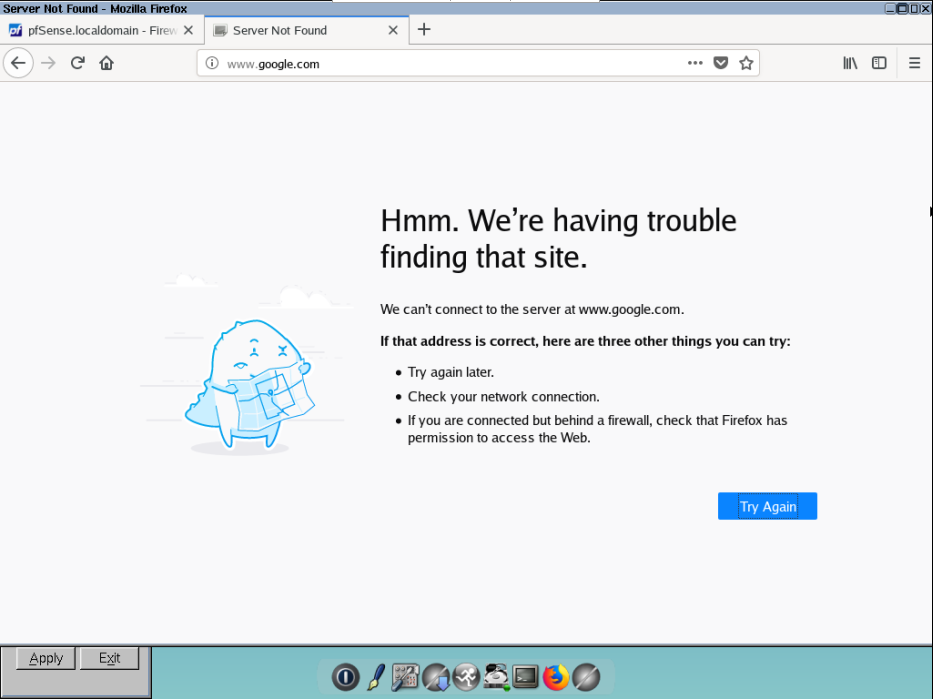Switch to the pfSense.localdomain tab
933x699 pixels.
tap(101, 30)
